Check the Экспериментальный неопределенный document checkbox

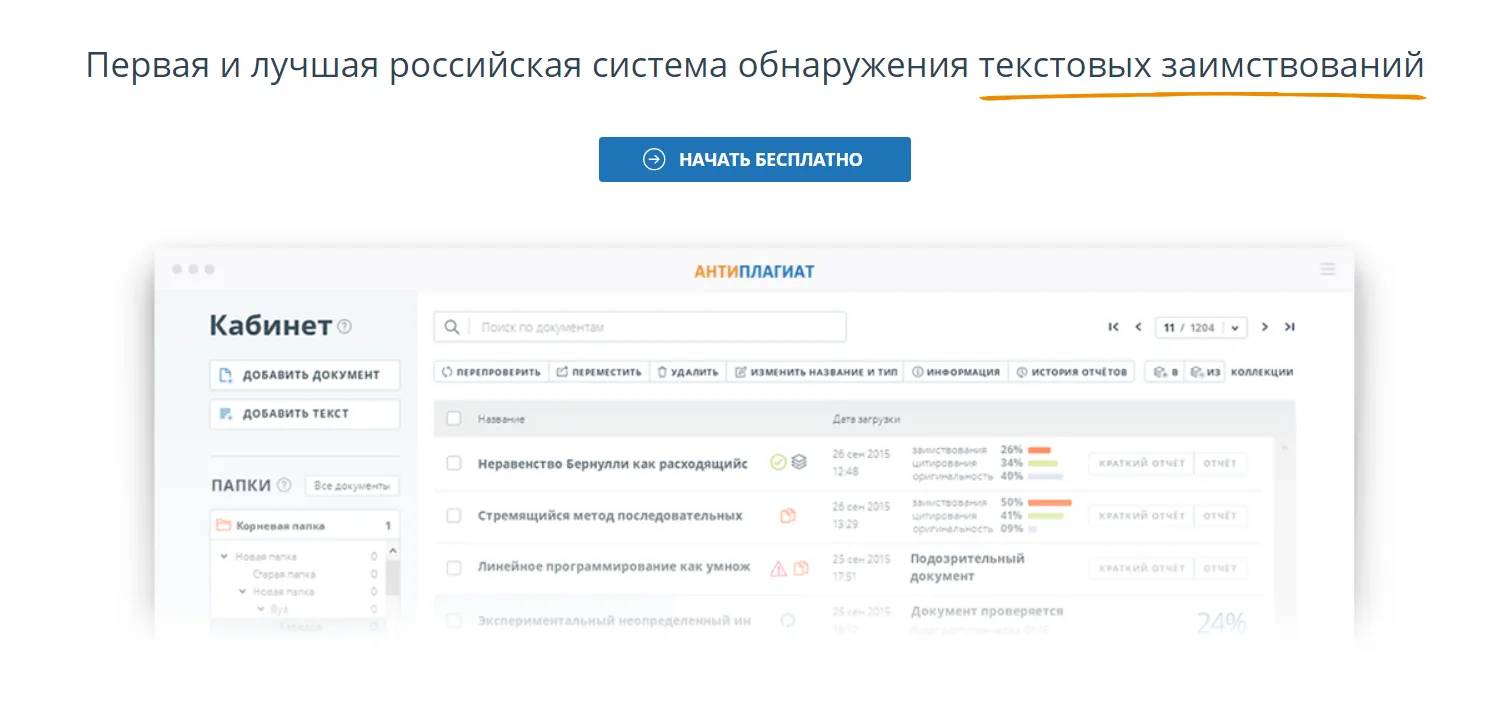(x=454, y=620)
